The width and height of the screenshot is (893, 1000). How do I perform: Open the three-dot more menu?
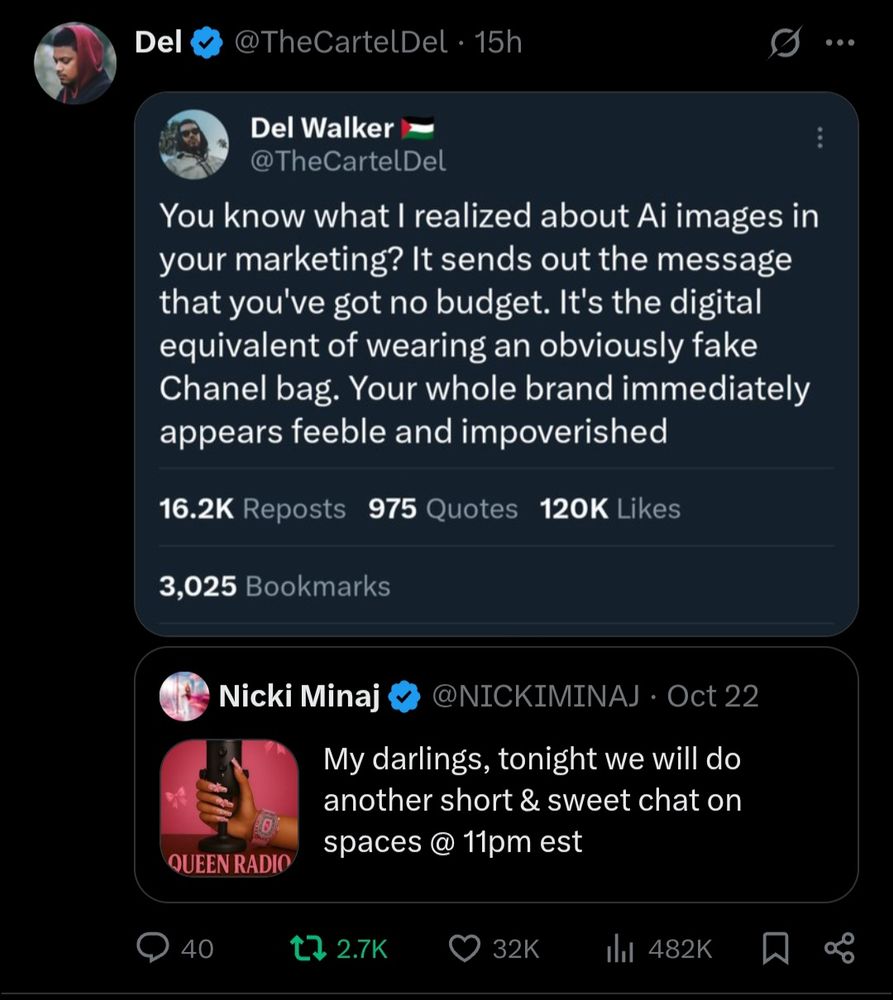click(838, 44)
